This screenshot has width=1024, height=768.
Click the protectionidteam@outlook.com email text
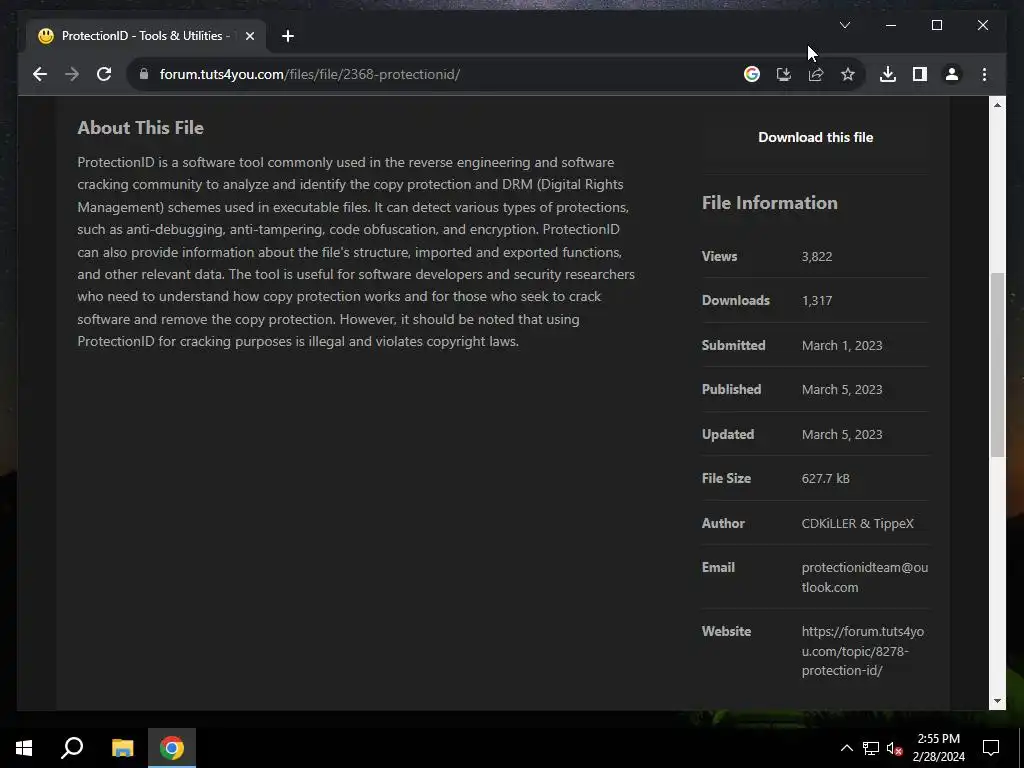864,577
